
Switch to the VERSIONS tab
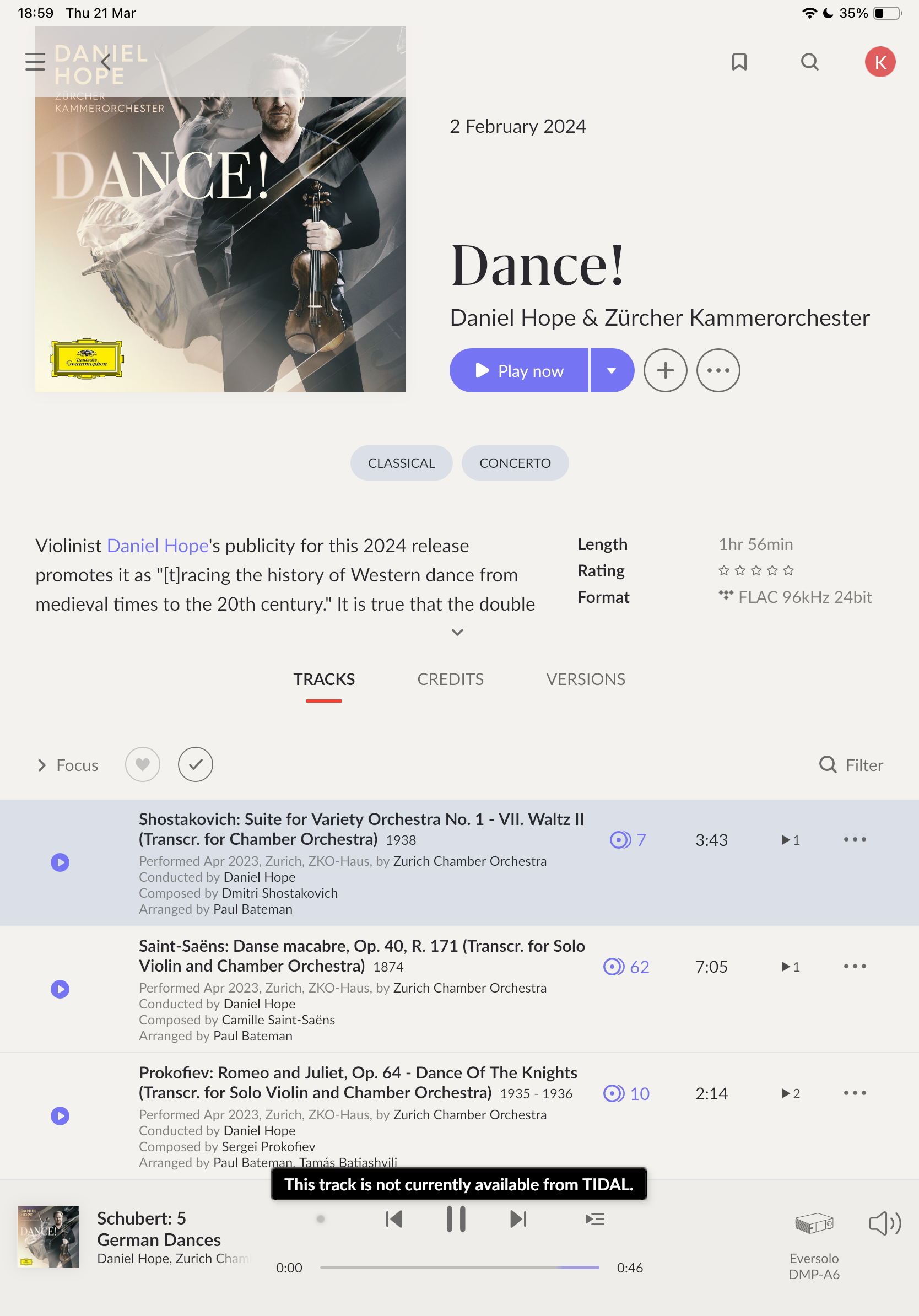tap(586, 679)
